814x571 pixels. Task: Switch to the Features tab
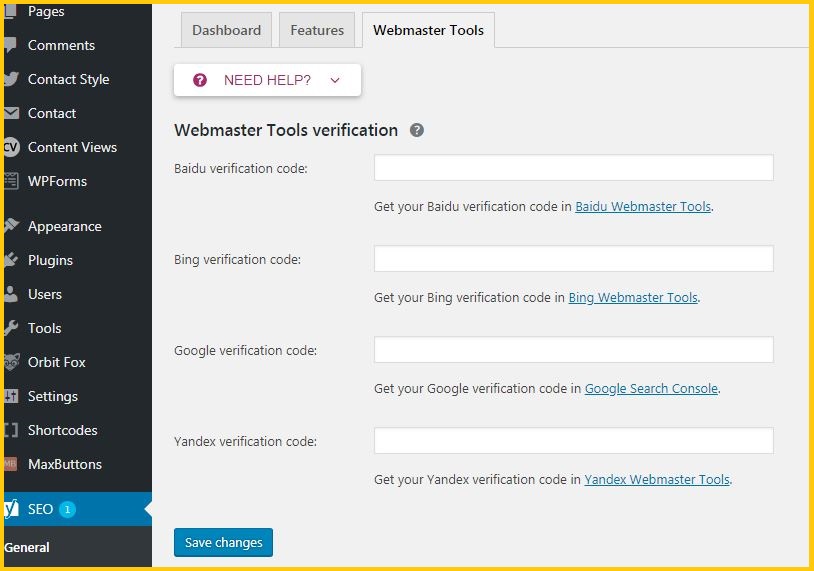pos(317,30)
